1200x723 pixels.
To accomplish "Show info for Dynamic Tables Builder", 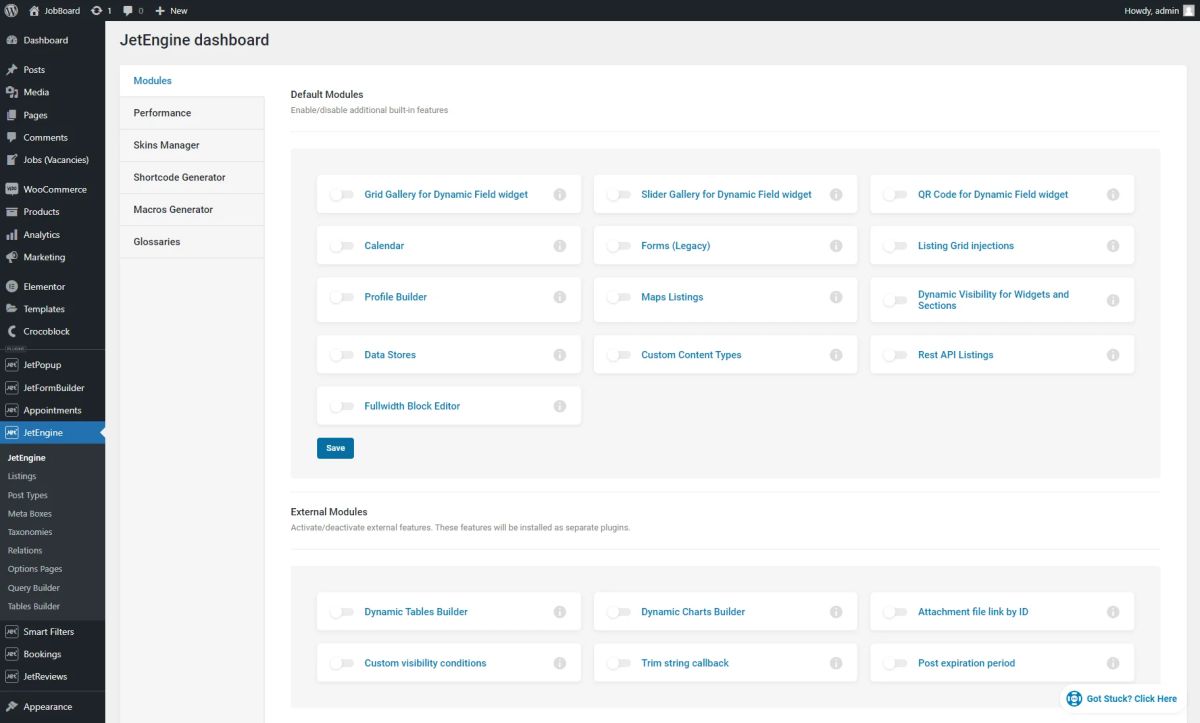I will pos(560,612).
